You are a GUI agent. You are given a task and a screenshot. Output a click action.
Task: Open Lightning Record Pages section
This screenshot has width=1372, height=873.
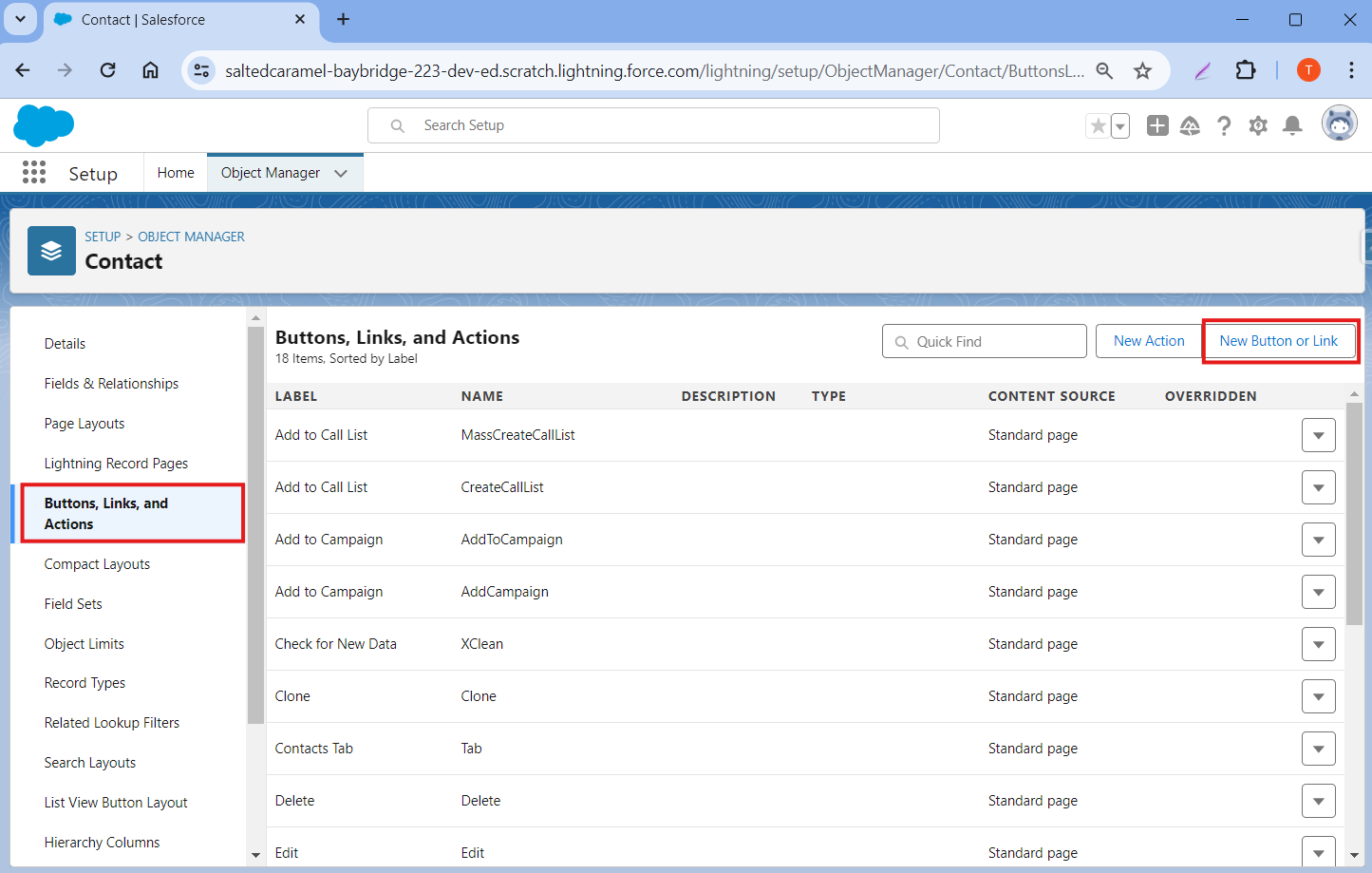116,464
